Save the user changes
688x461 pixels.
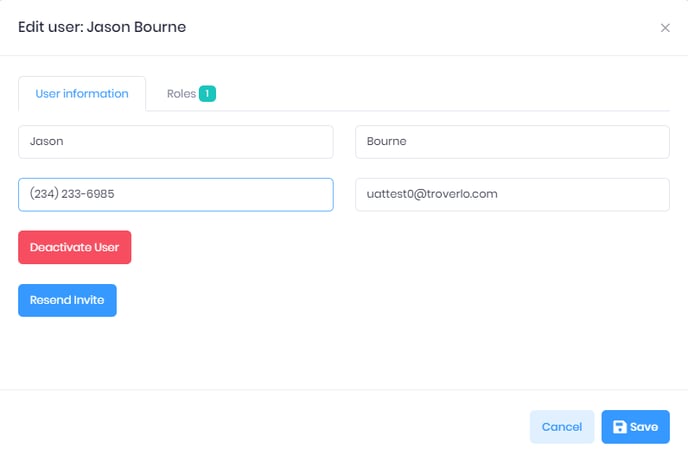[635, 427]
